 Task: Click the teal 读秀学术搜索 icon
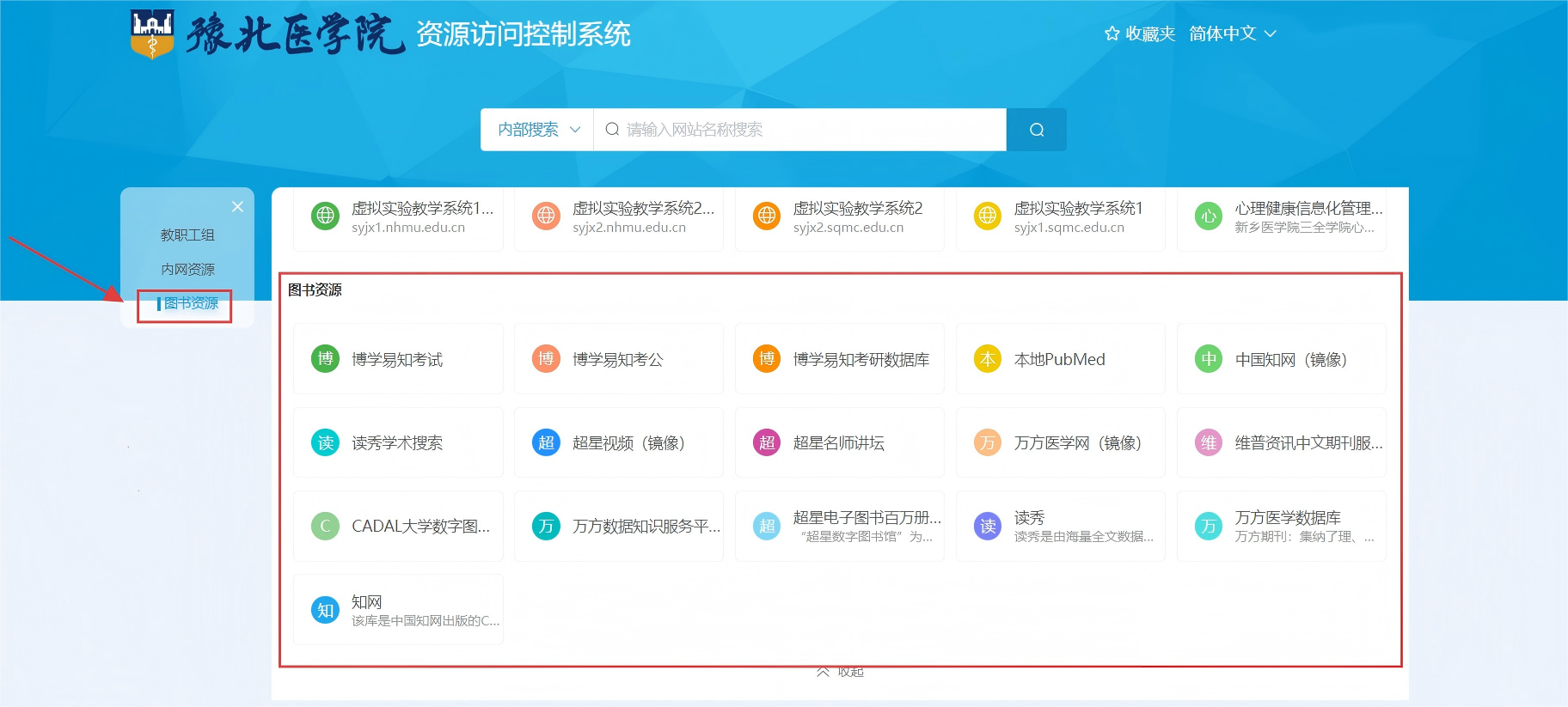click(x=325, y=442)
